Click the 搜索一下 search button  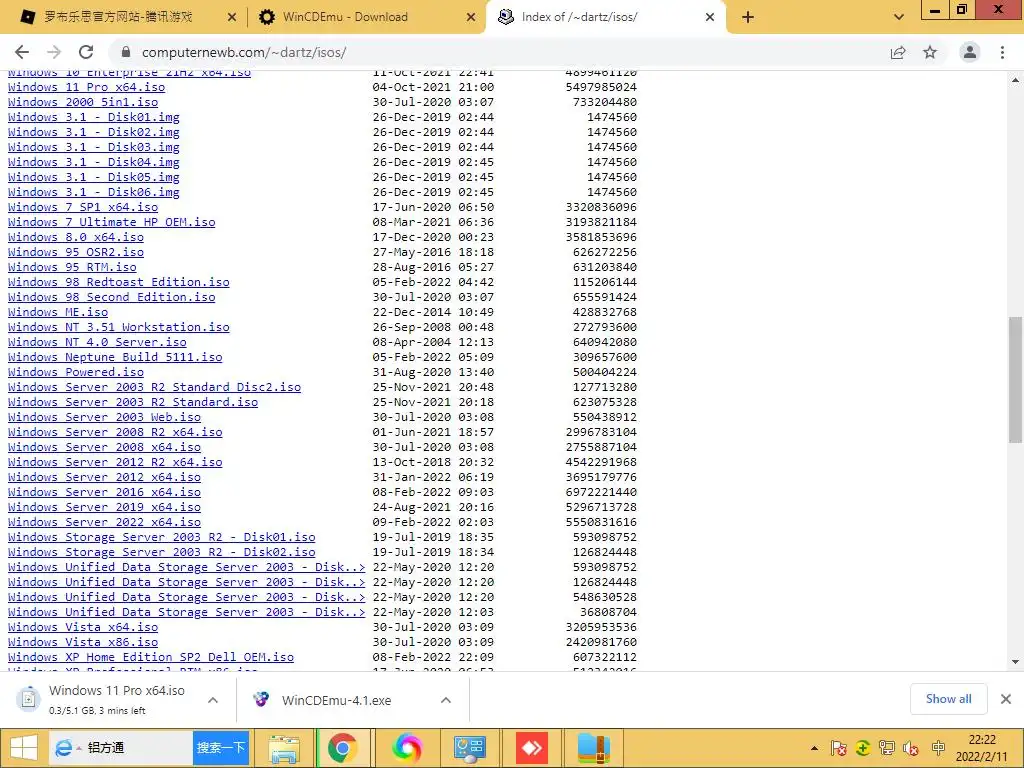click(221, 748)
